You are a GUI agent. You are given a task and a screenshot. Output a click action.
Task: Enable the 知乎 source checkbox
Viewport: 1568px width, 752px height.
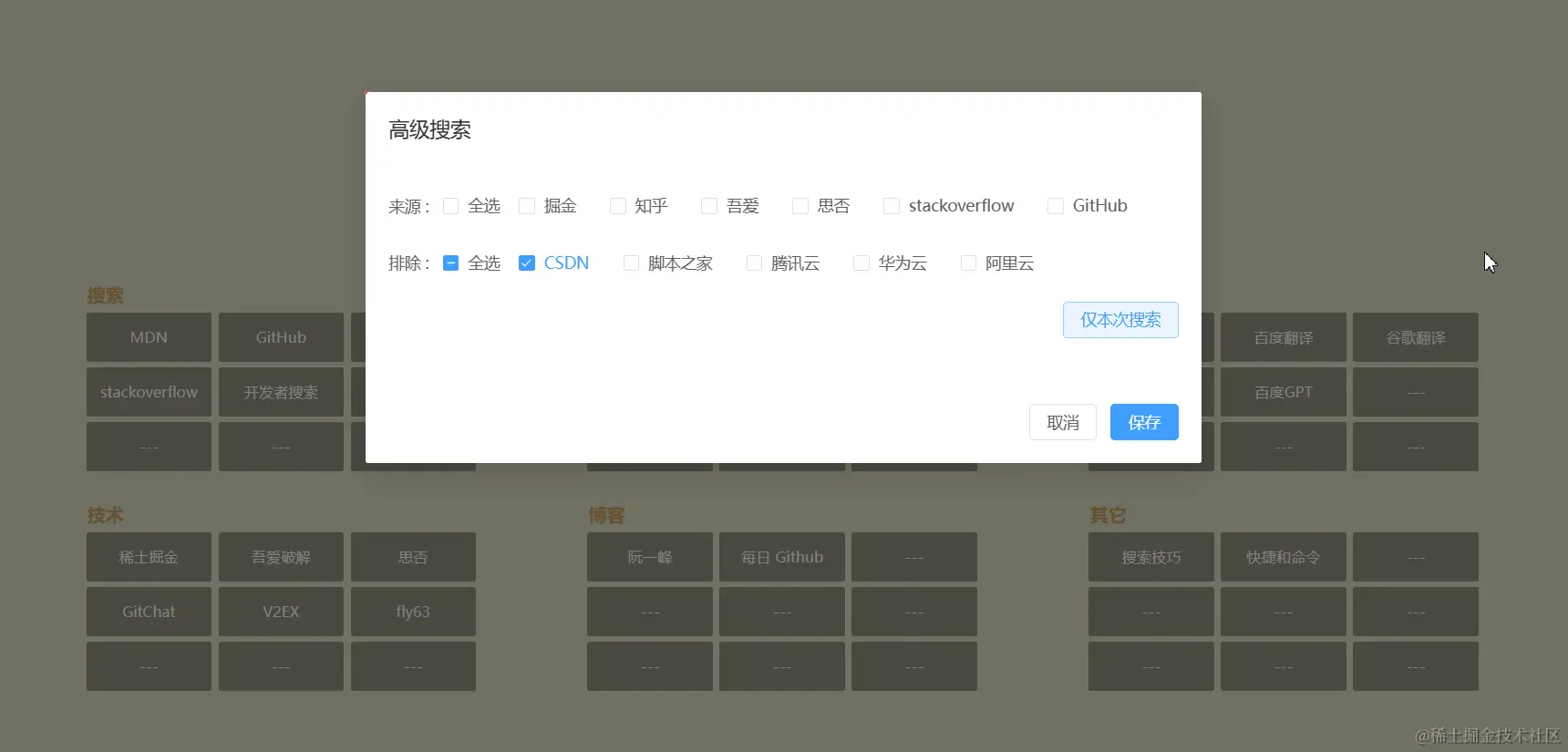618,206
